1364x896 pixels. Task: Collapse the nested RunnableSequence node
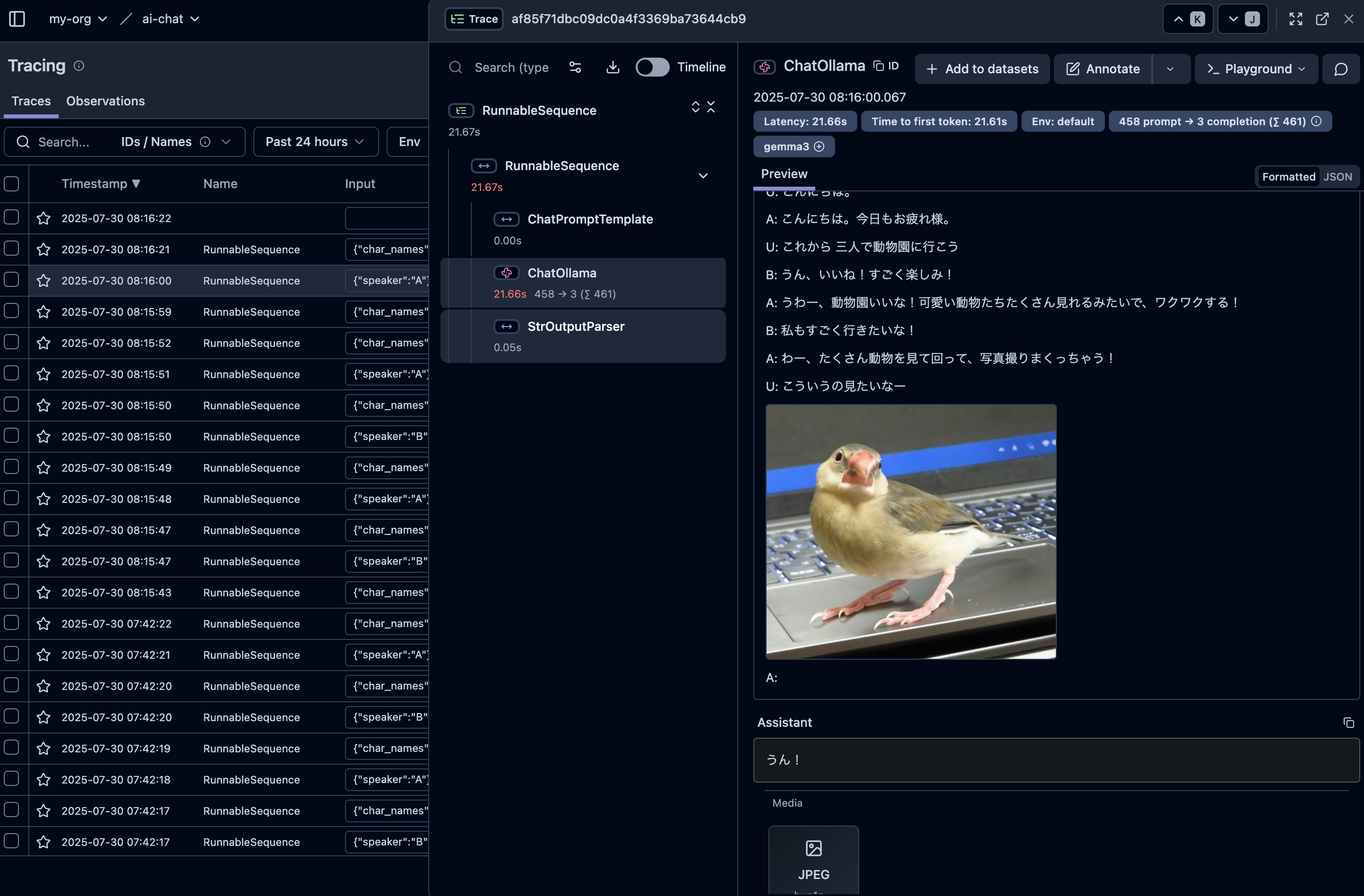(703, 176)
